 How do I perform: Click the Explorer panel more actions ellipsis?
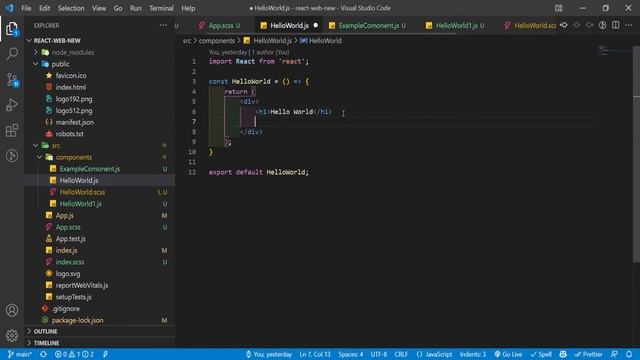tap(163, 25)
